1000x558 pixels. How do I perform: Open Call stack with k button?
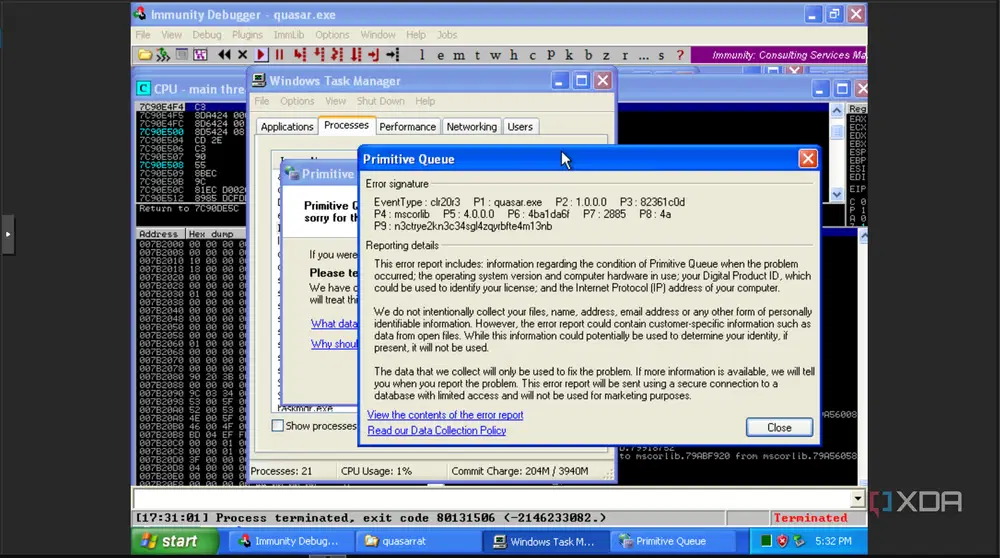(569, 55)
